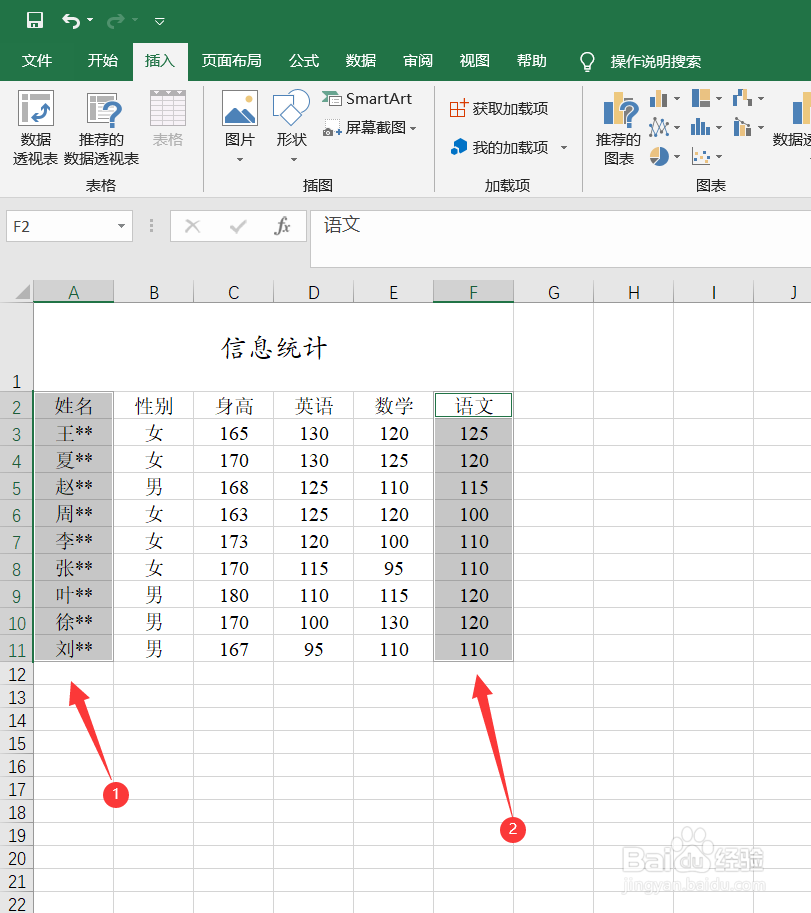Click the cell with name 王**
The width and height of the screenshot is (811, 913).
click(x=73, y=433)
